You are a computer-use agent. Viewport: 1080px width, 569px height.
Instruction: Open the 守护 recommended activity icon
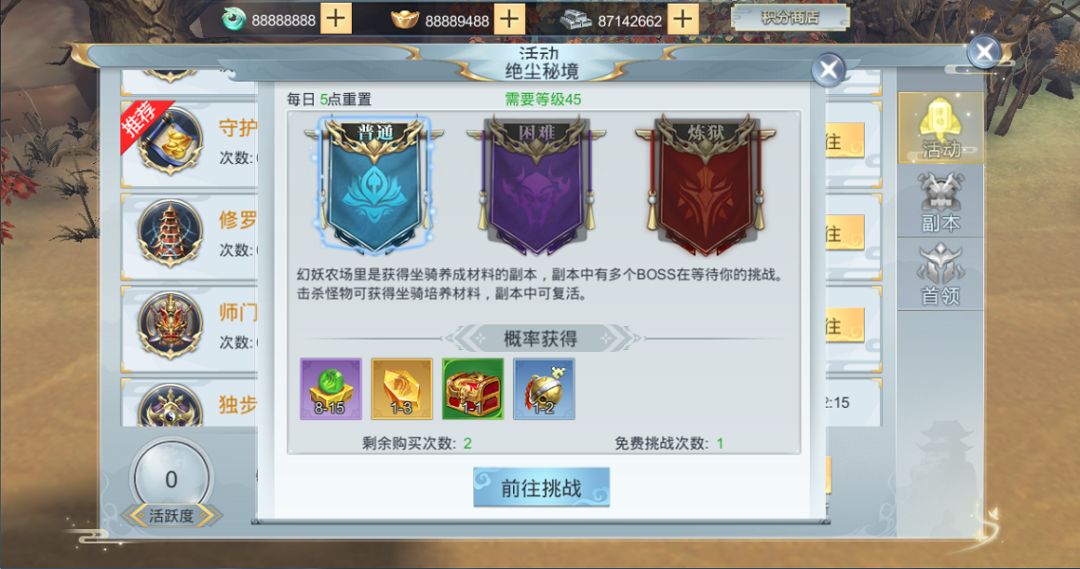pyautogui.click(x=169, y=142)
